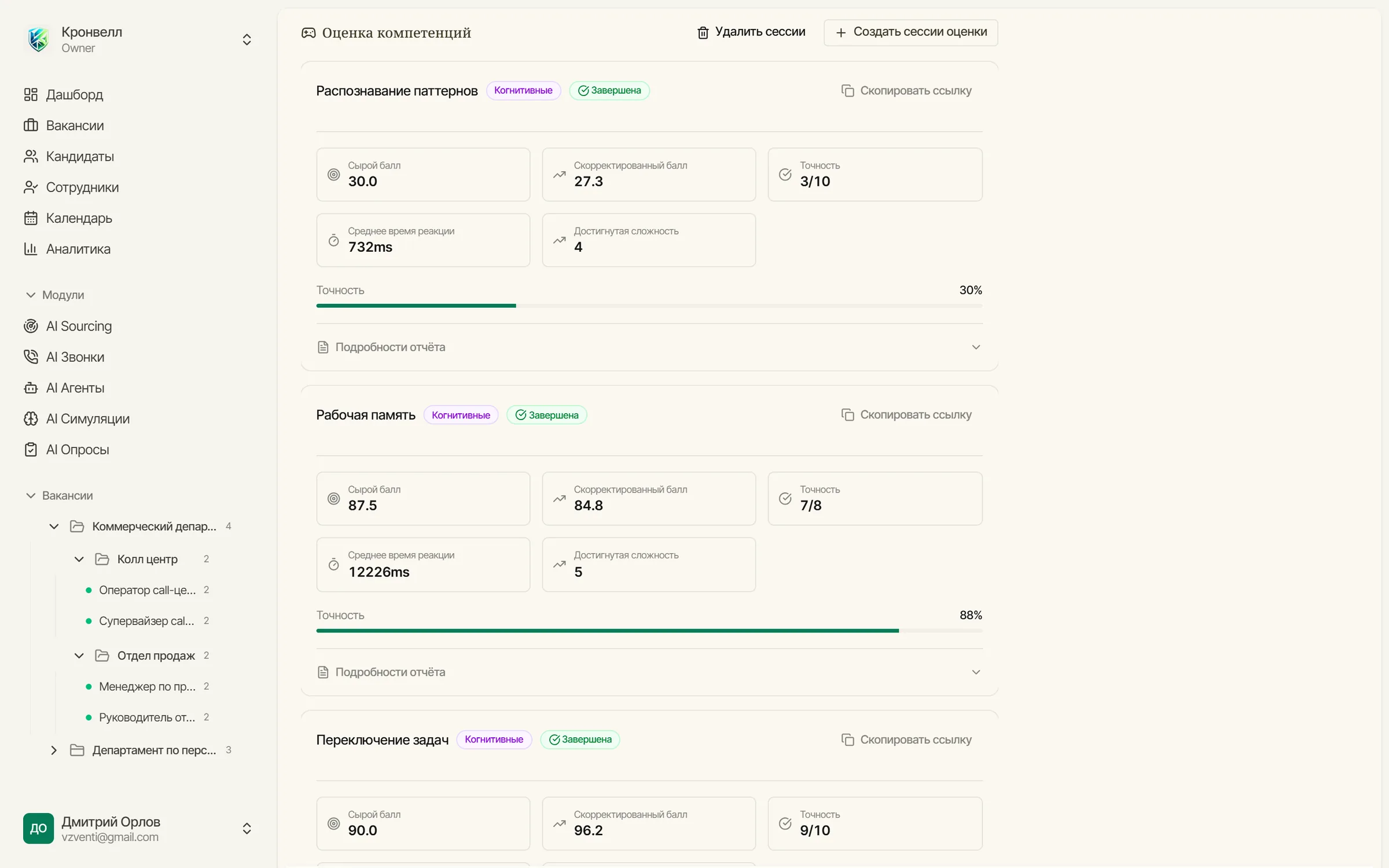Expand Подробности отчёта under Рабочая память
Image resolution: width=1389 pixels, height=868 pixels.
click(x=649, y=672)
